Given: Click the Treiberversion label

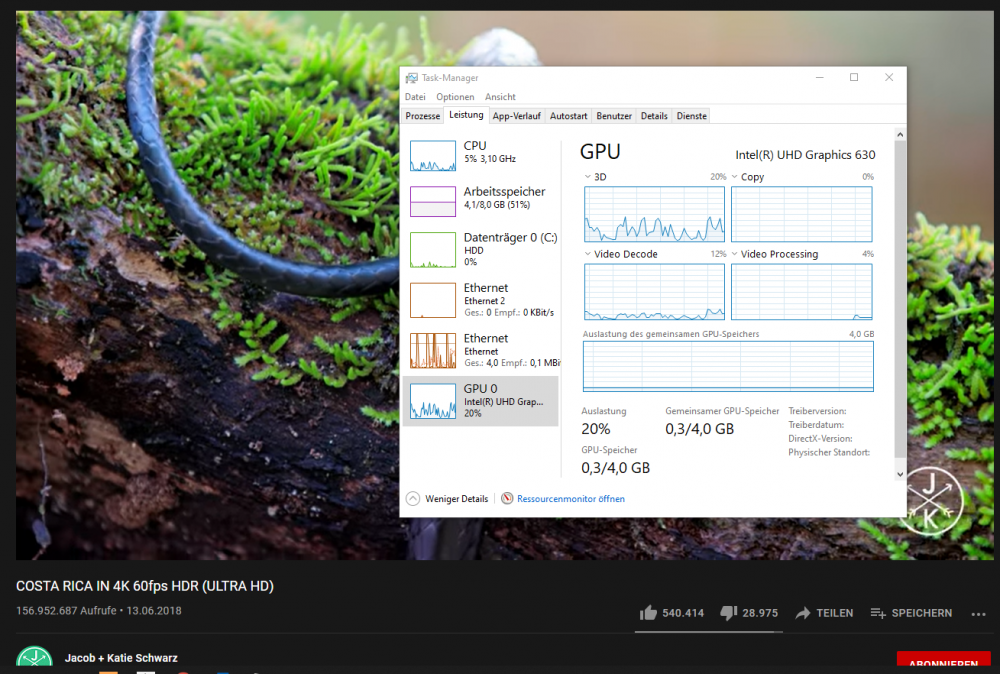Looking at the screenshot, I should coord(817,411).
